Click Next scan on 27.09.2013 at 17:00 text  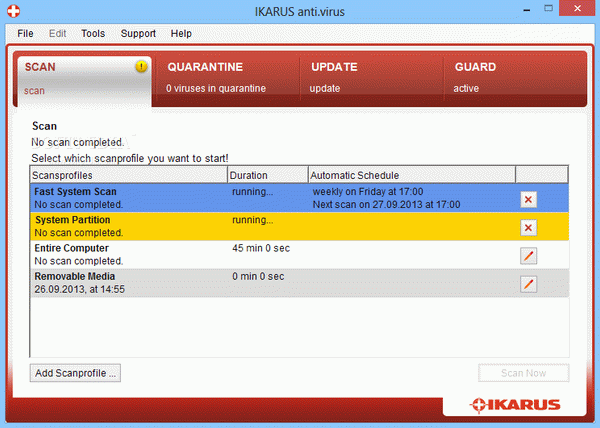(x=386, y=205)
